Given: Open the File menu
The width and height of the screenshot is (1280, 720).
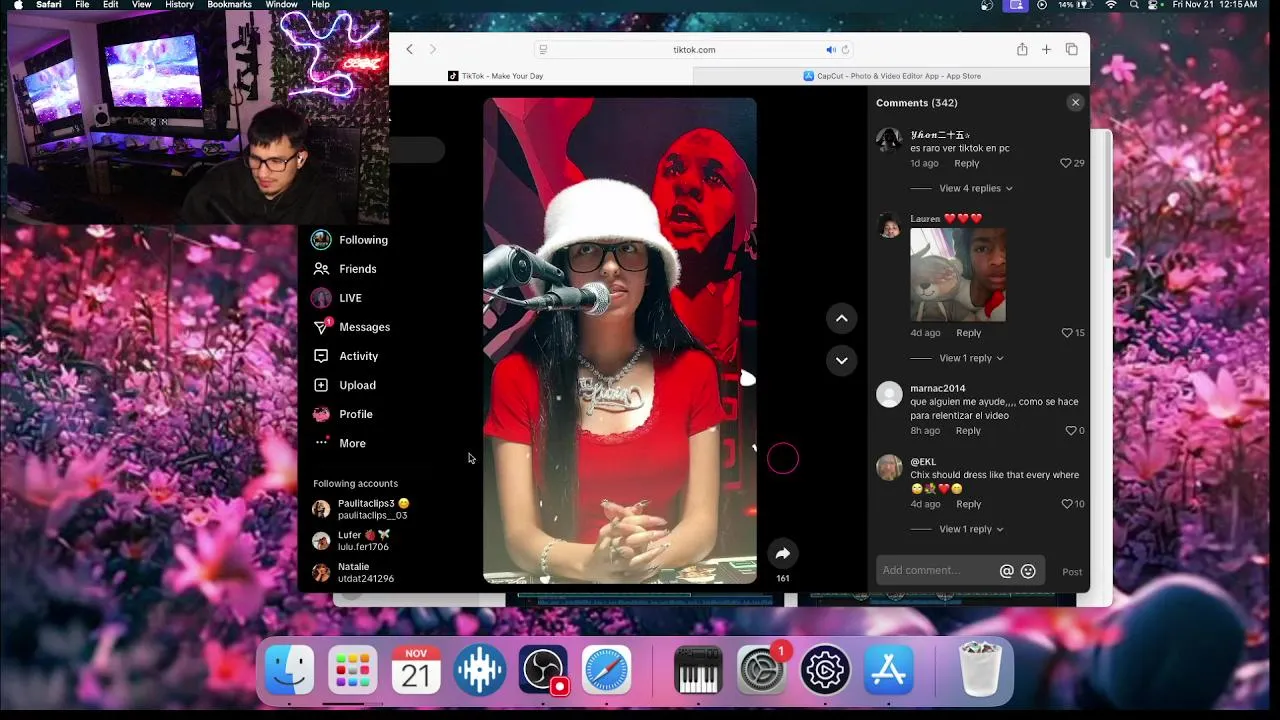Looking at the screenshot, I should (82, 5).
